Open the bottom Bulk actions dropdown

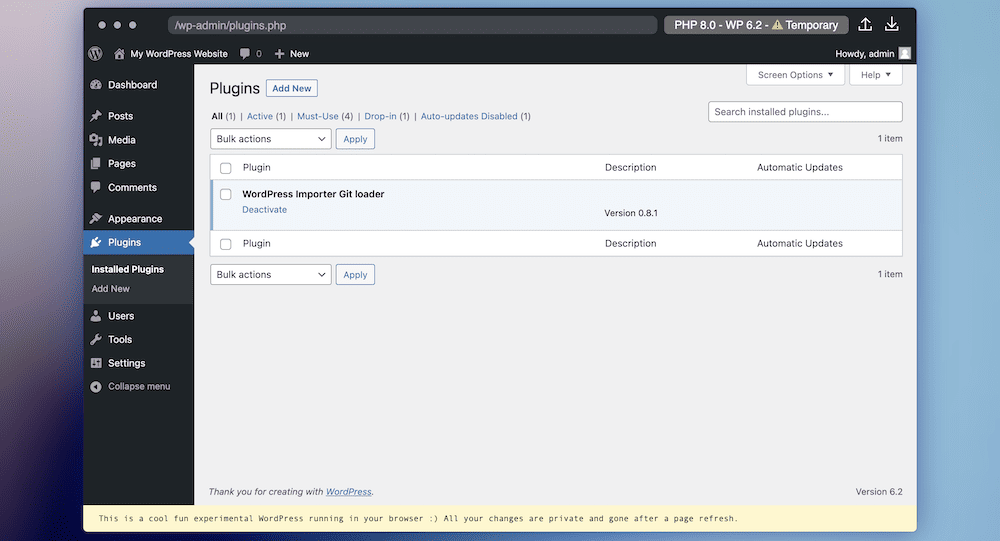pyautogui.click(x=270, y=274)
